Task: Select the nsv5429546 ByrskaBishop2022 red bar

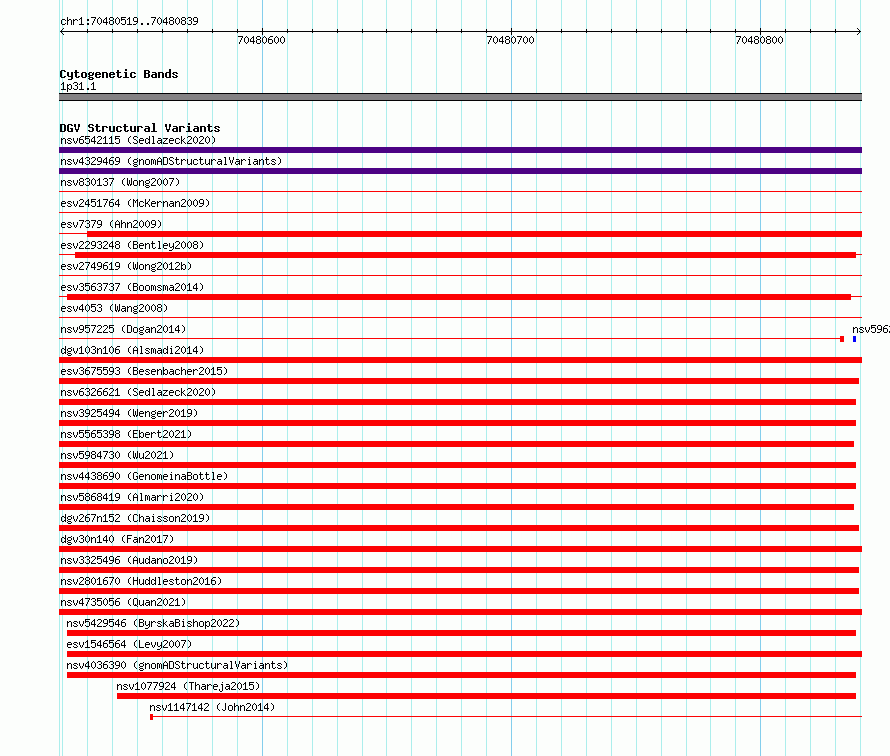Action: click(461, 633)
